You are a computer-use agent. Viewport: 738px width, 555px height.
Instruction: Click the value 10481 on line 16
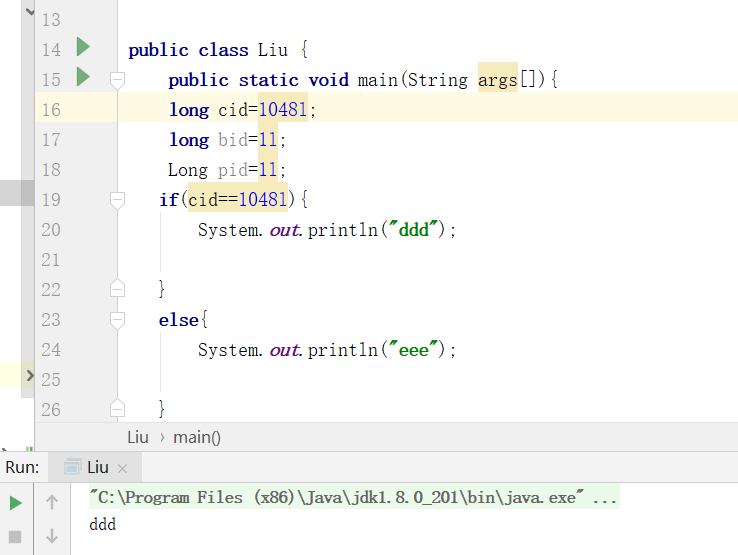[283, 110]
